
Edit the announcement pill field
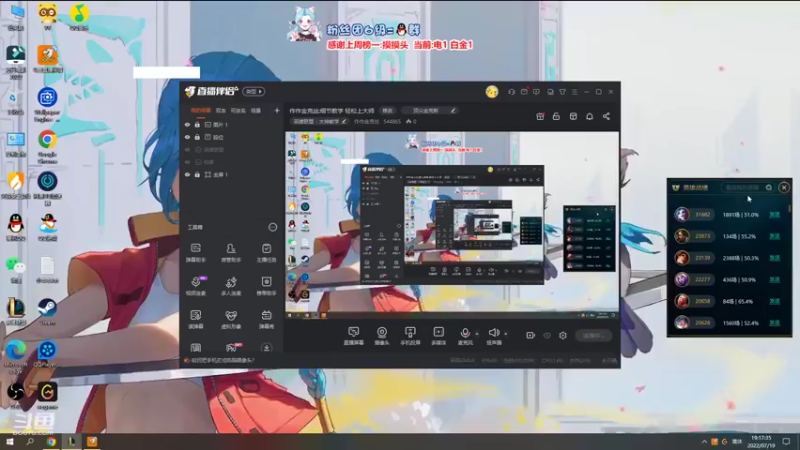tap(429, 110)
